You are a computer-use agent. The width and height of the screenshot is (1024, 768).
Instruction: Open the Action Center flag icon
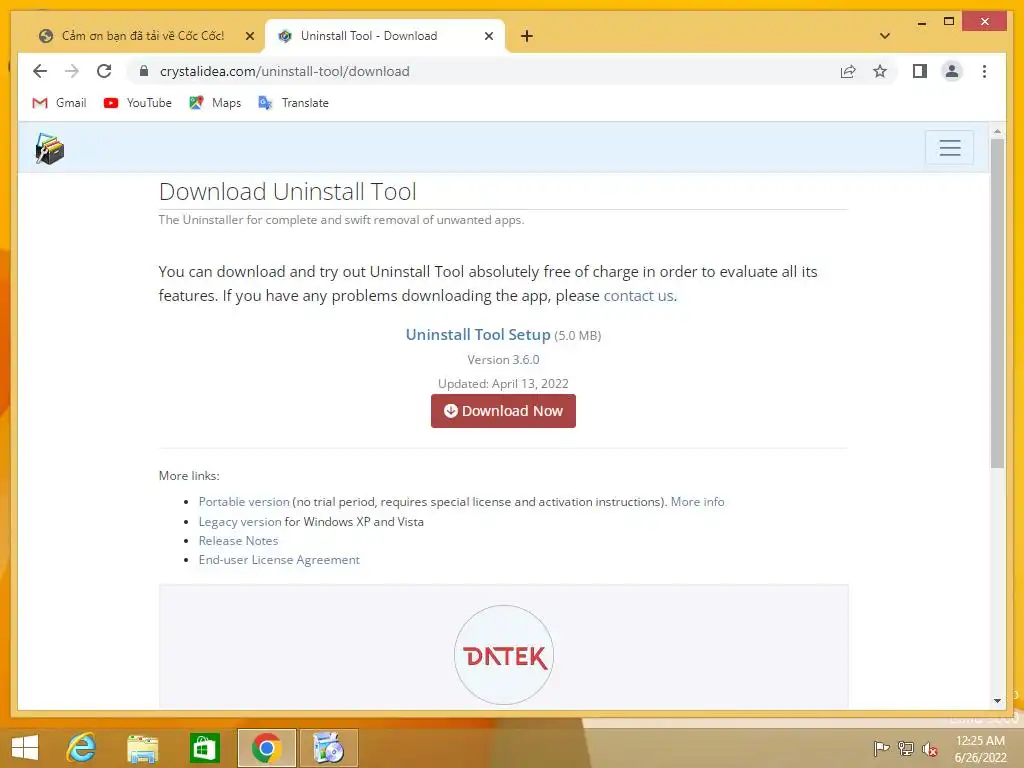coord(881,748)
